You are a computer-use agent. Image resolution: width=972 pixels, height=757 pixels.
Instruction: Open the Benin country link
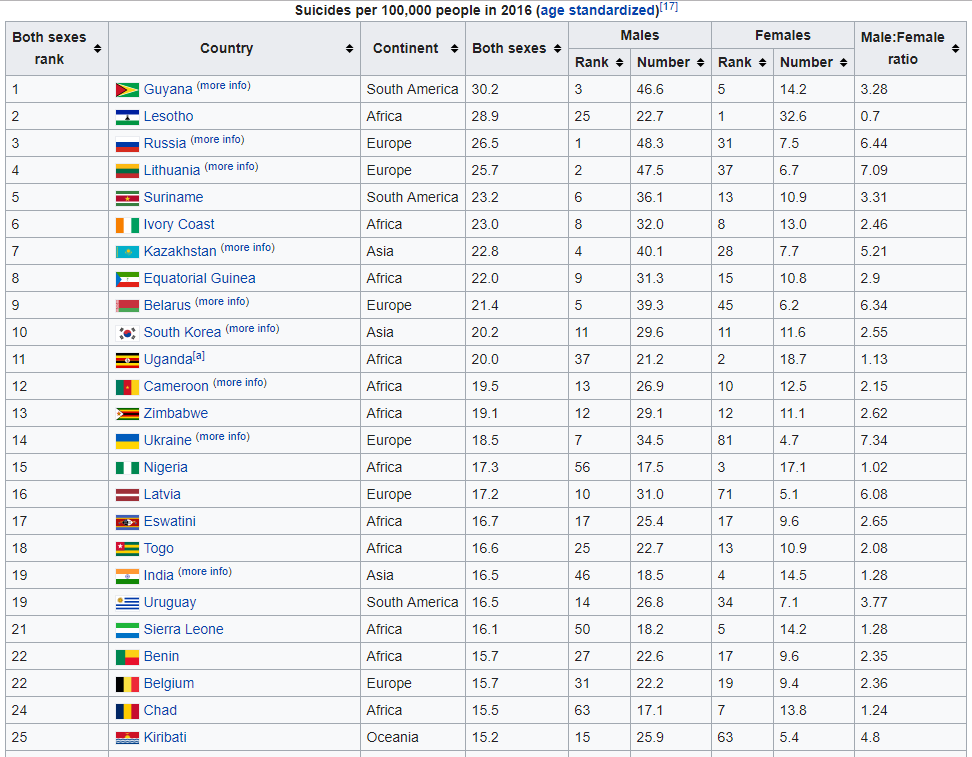tap(161, 656)
